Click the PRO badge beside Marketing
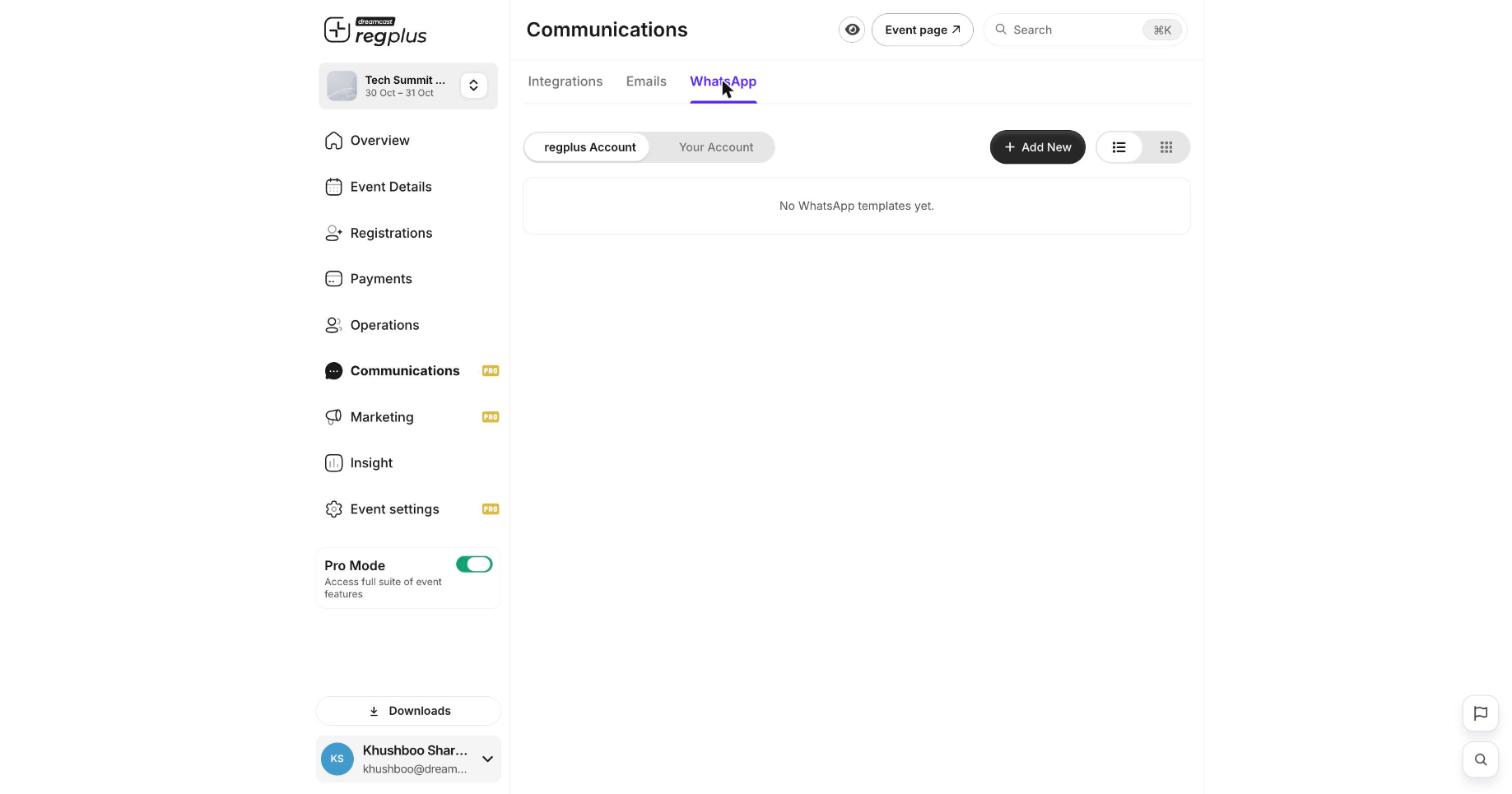Screen dimensions: 1512x794 tap(490, 417)
